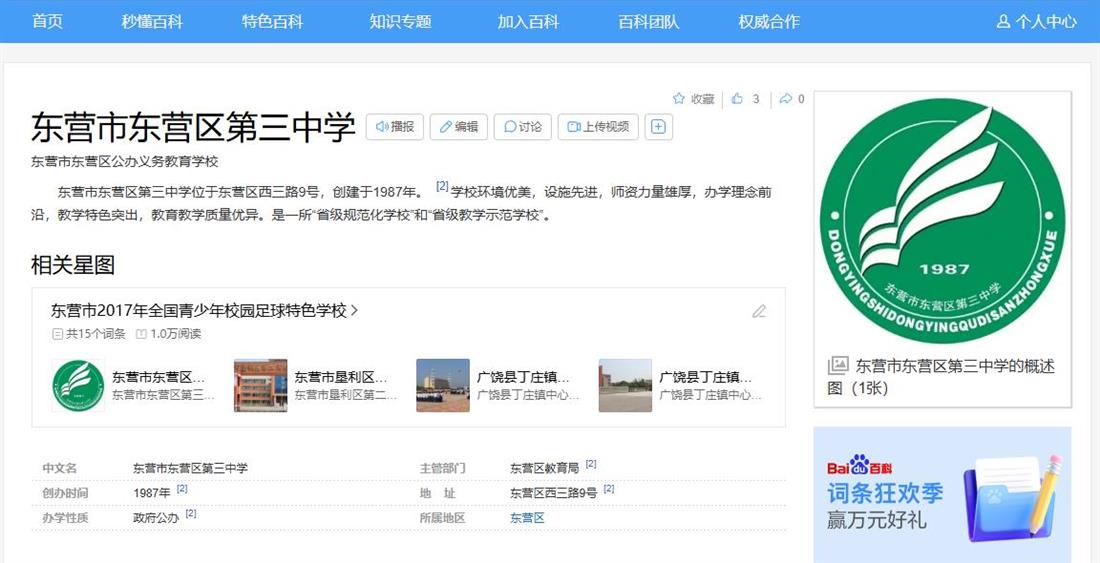Like the article with thumbs-up icon

pyautogui.click(x=737, y=99)
